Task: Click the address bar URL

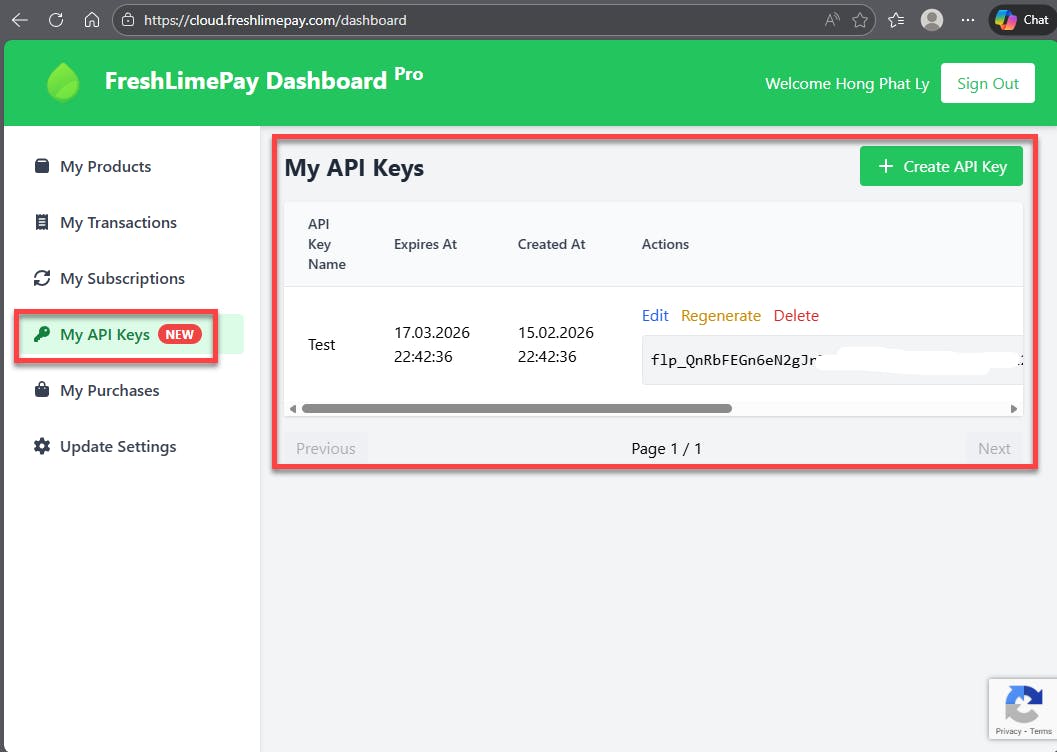Action: click(275, 20)
